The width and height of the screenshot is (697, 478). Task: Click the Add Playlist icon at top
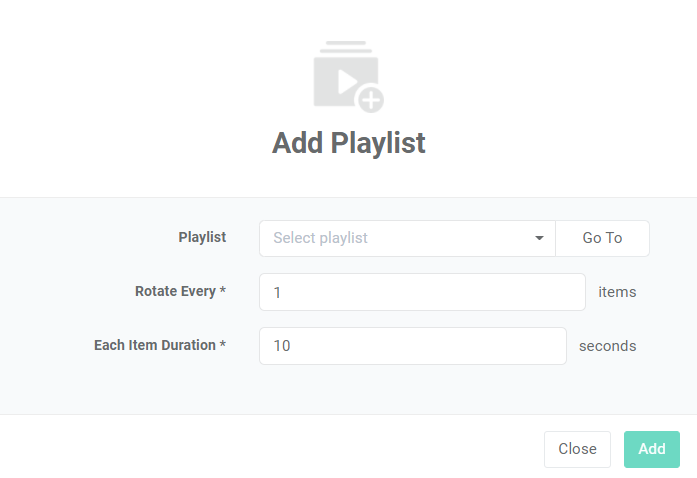[x=347, y=77]
